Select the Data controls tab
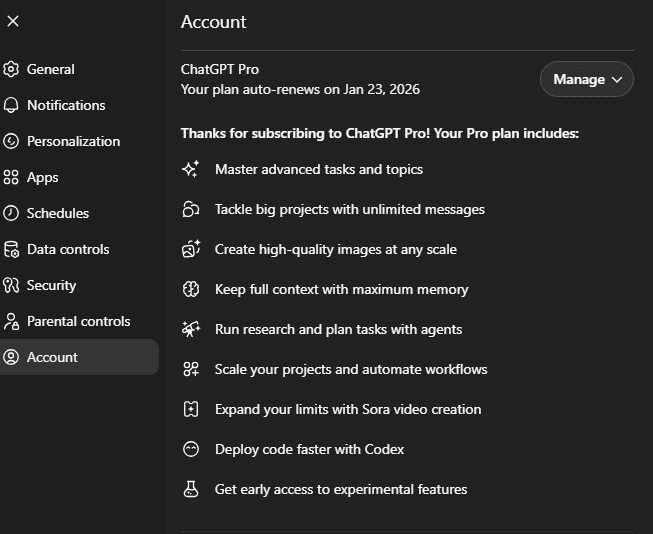653x534 pixels. point(68,249)
